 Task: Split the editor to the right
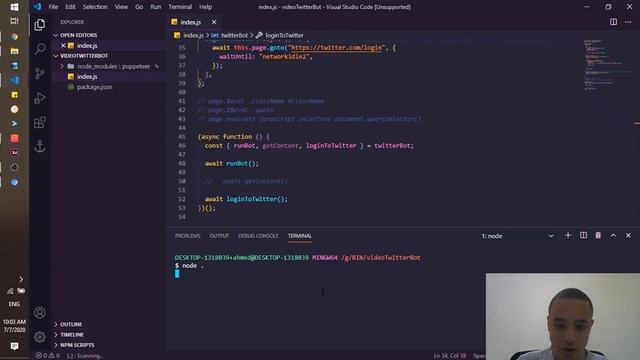tap(613, 22)
